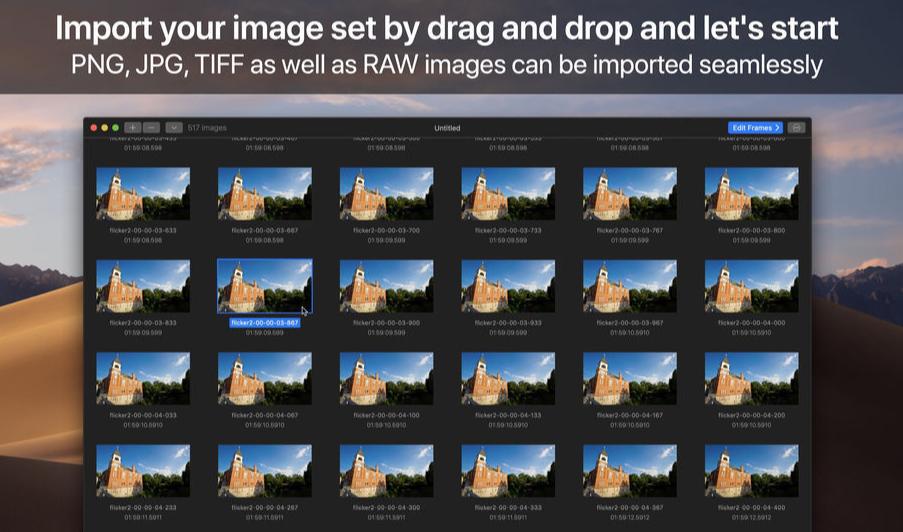
Task: Click the flicker2-00-00-03-867 filename label
Action: (x=265, y=323)
